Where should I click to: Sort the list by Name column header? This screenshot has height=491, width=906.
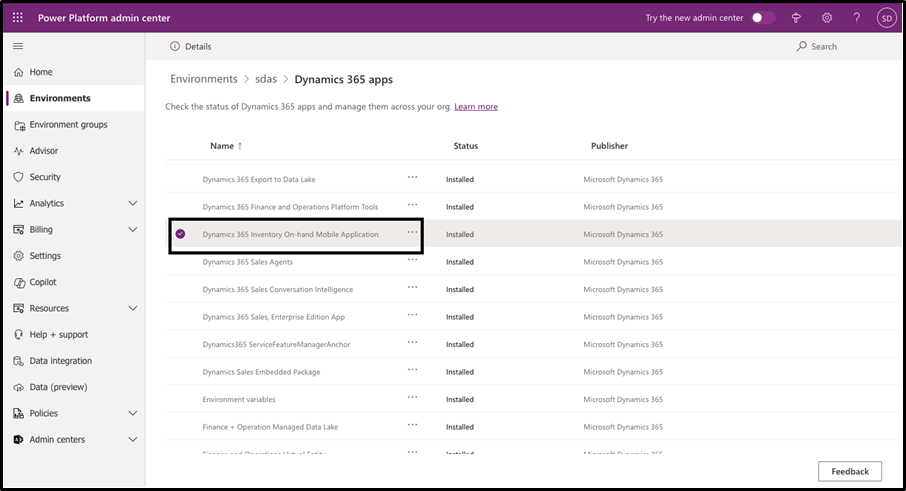click(x=221, y=146)
